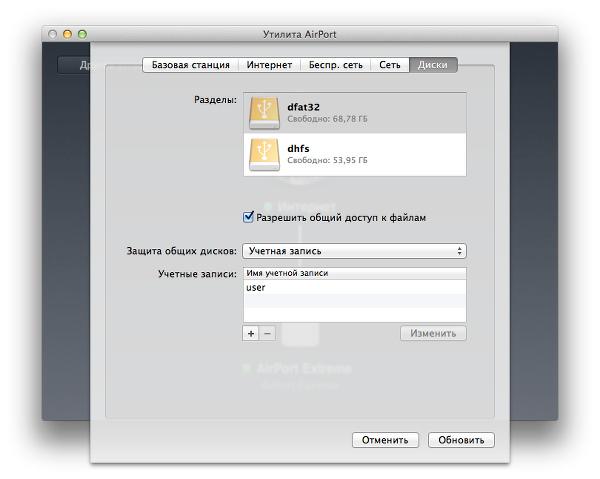
Task: Select the user account row
Action: 355,287
